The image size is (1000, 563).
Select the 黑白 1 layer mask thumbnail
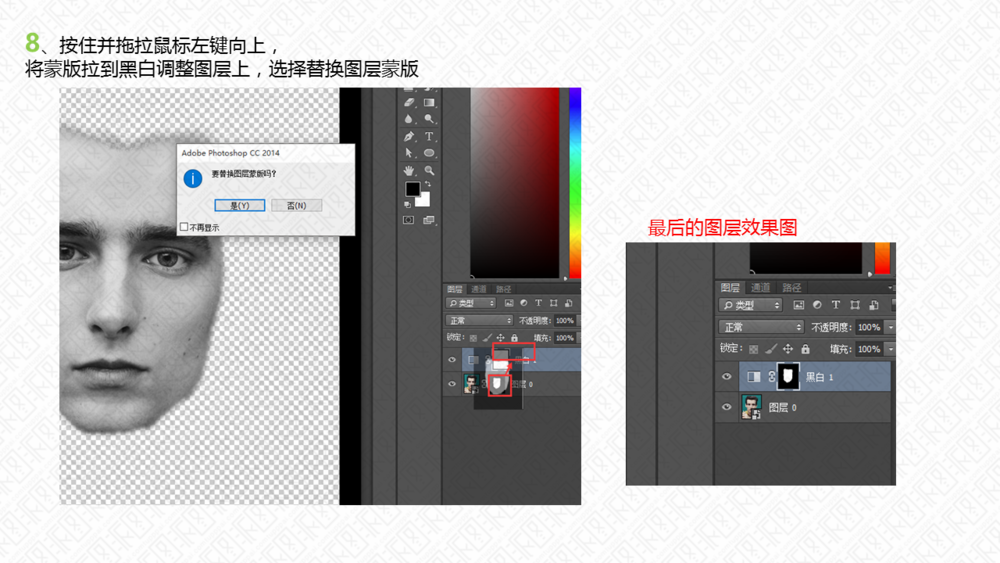(x=788, y=376)
